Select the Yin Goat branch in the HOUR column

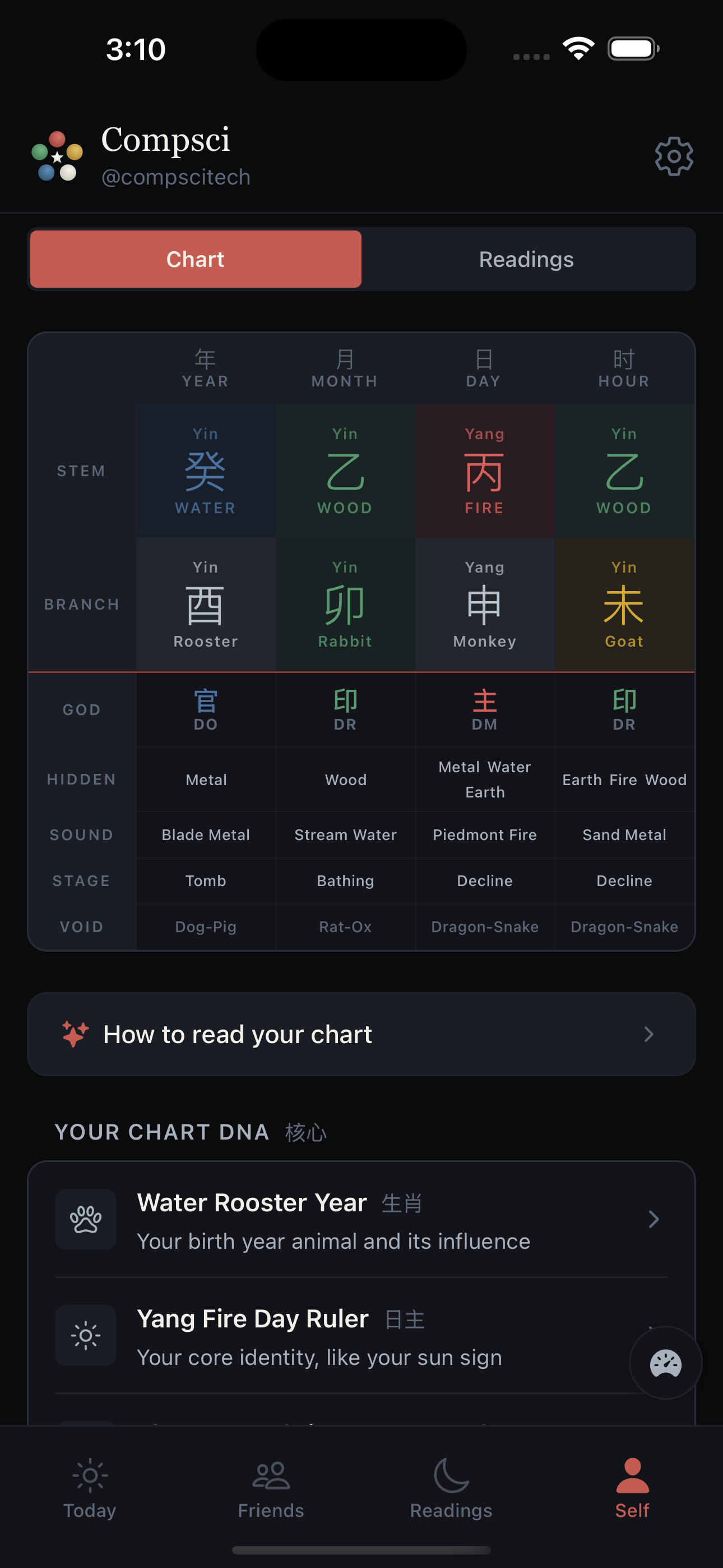(x=624, y=604)
